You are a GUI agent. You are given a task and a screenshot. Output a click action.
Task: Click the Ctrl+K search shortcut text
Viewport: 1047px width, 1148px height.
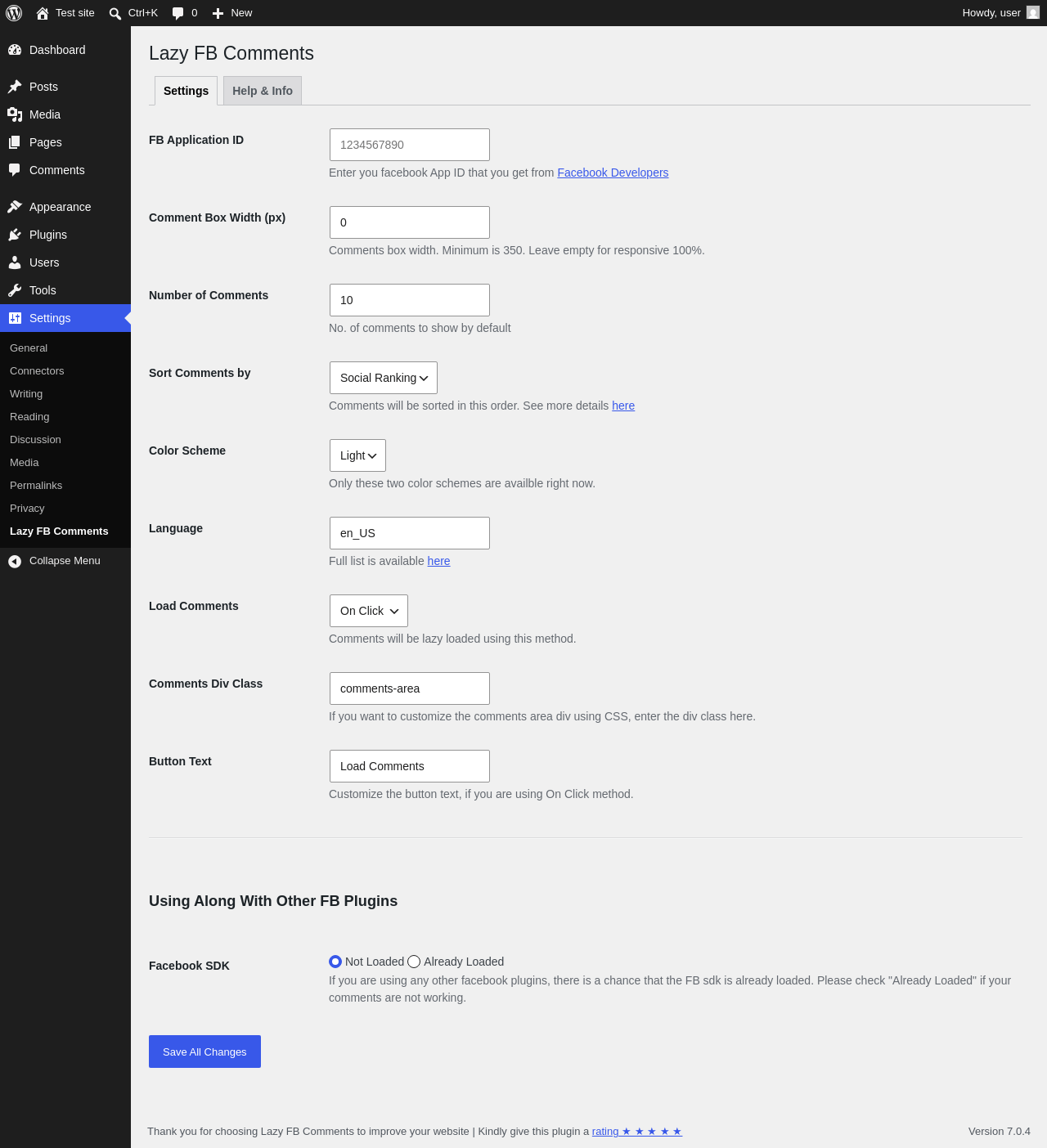pyautogui.click(x=143, y=13)
